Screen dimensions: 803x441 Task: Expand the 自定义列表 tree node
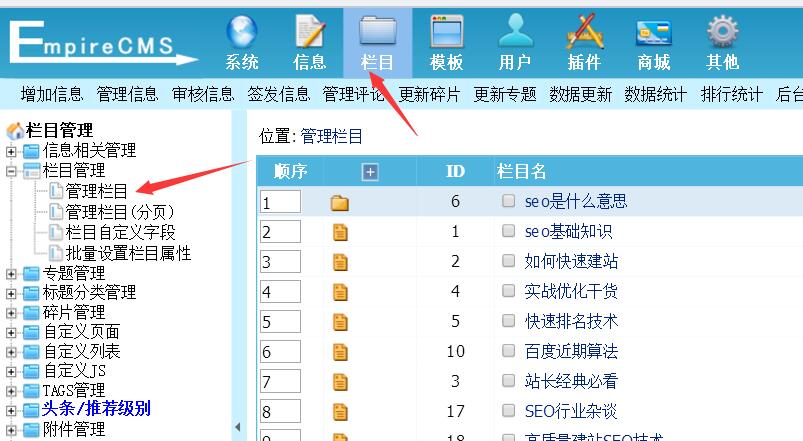[x=11, y=352]
